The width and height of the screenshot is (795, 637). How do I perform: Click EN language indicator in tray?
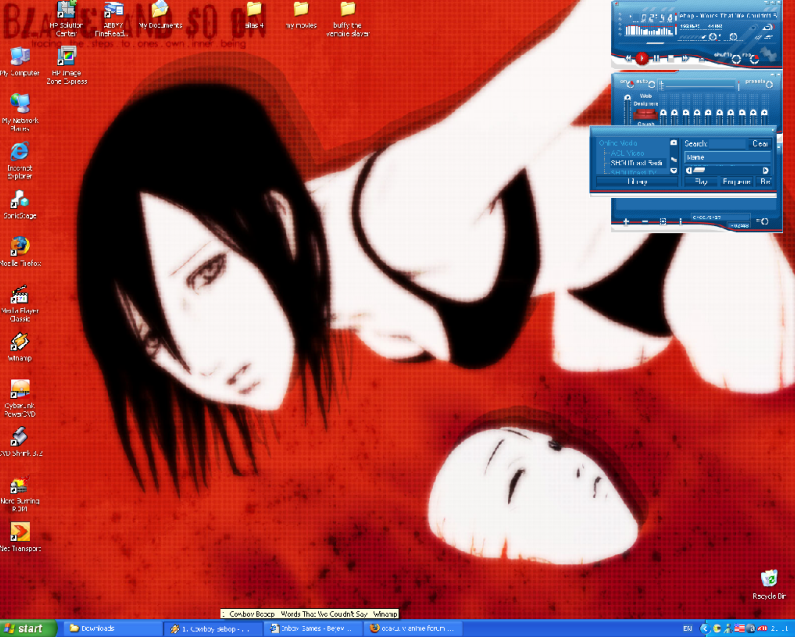(x=688, y=629)
